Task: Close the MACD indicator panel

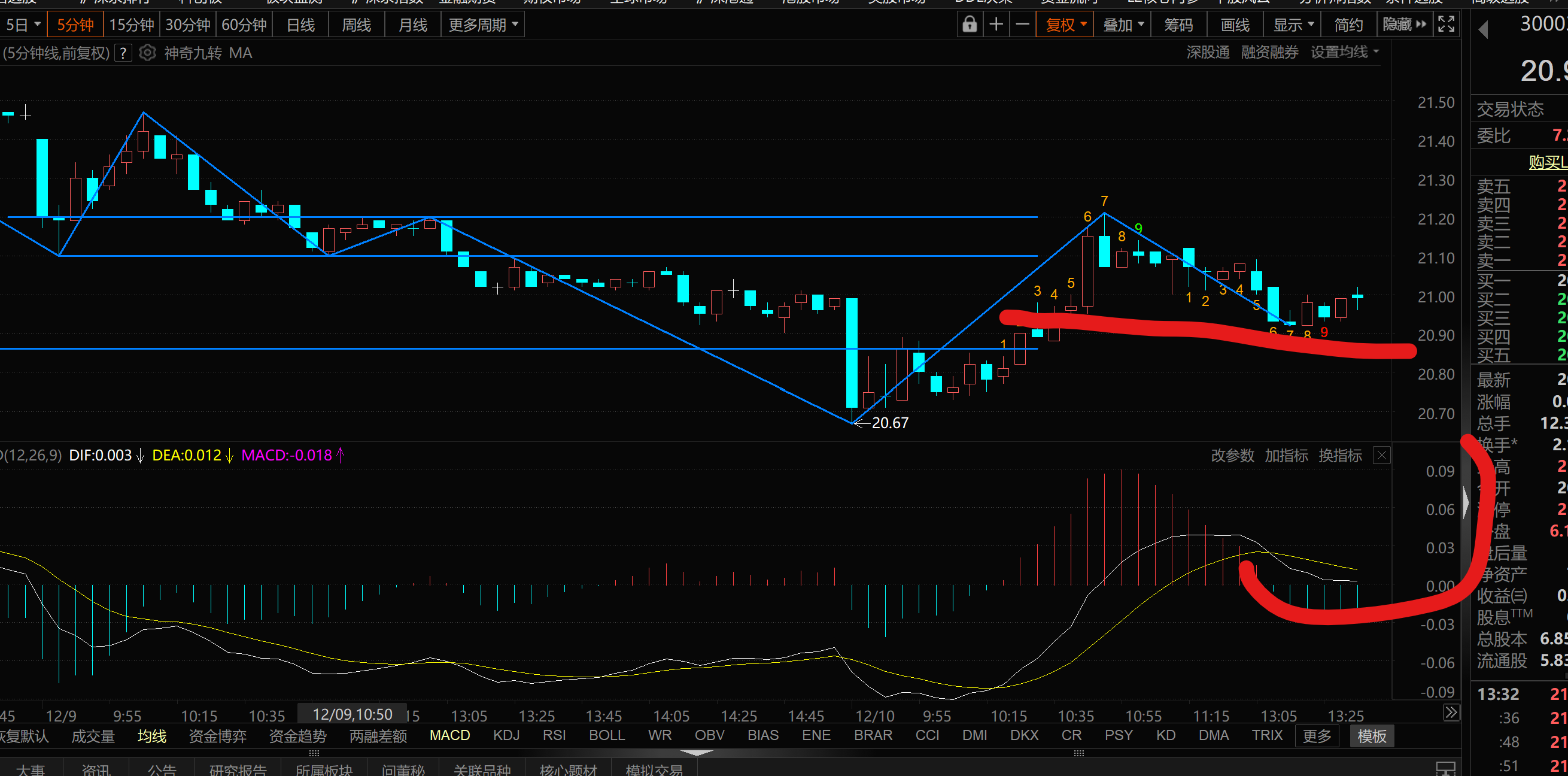Action: (x=1381, y=456)
